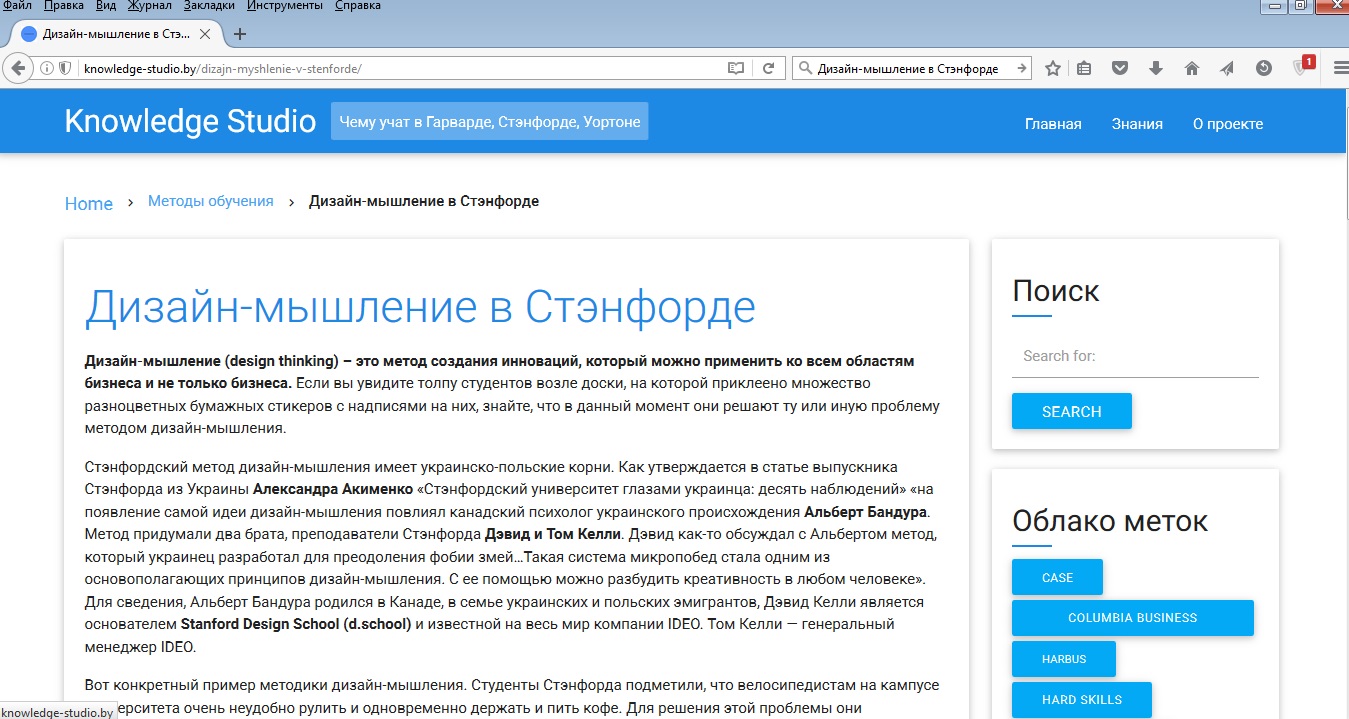Go to browser home page icon

[x=1191, y=69]
